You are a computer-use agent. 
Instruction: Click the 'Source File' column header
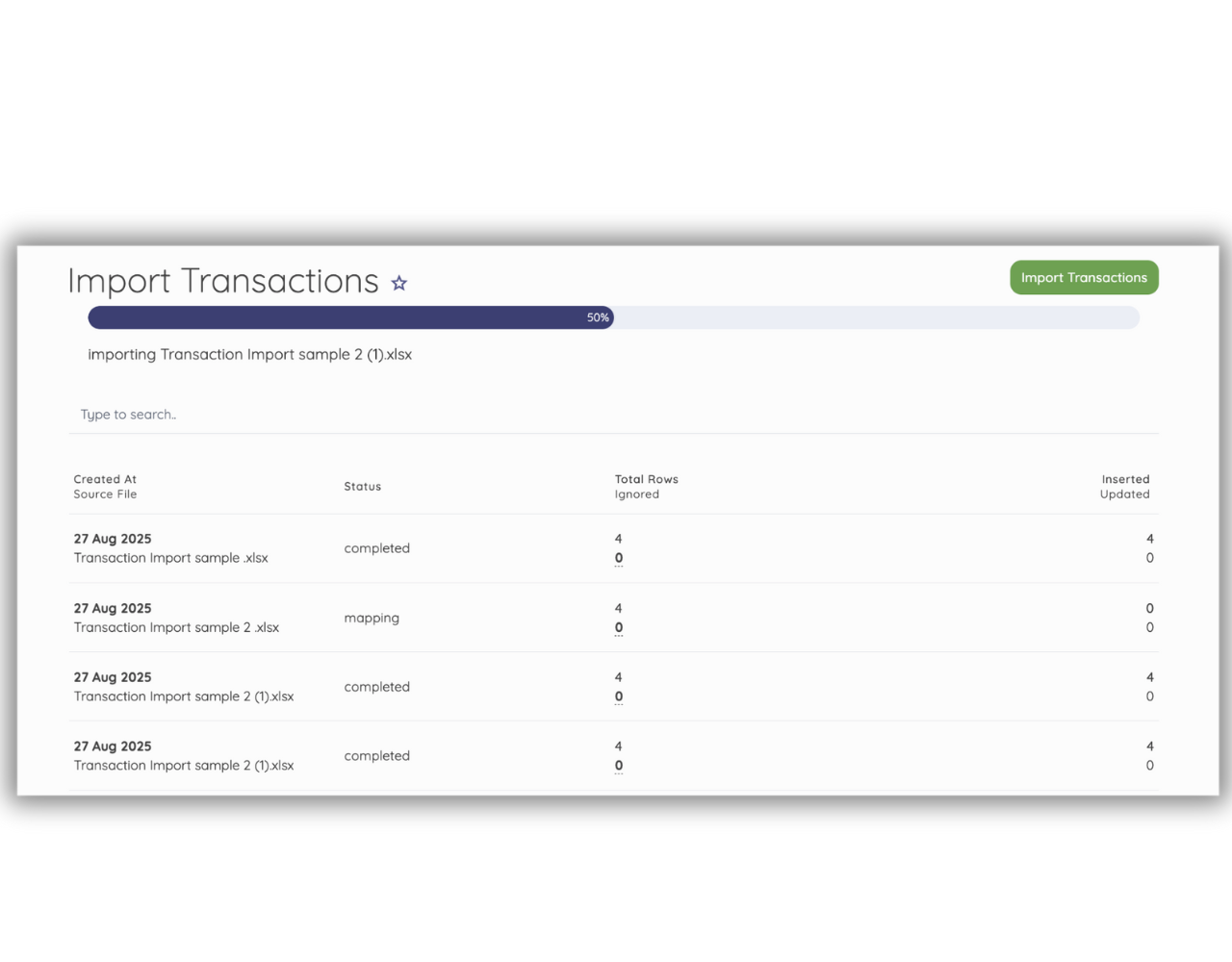coord(105,494)
